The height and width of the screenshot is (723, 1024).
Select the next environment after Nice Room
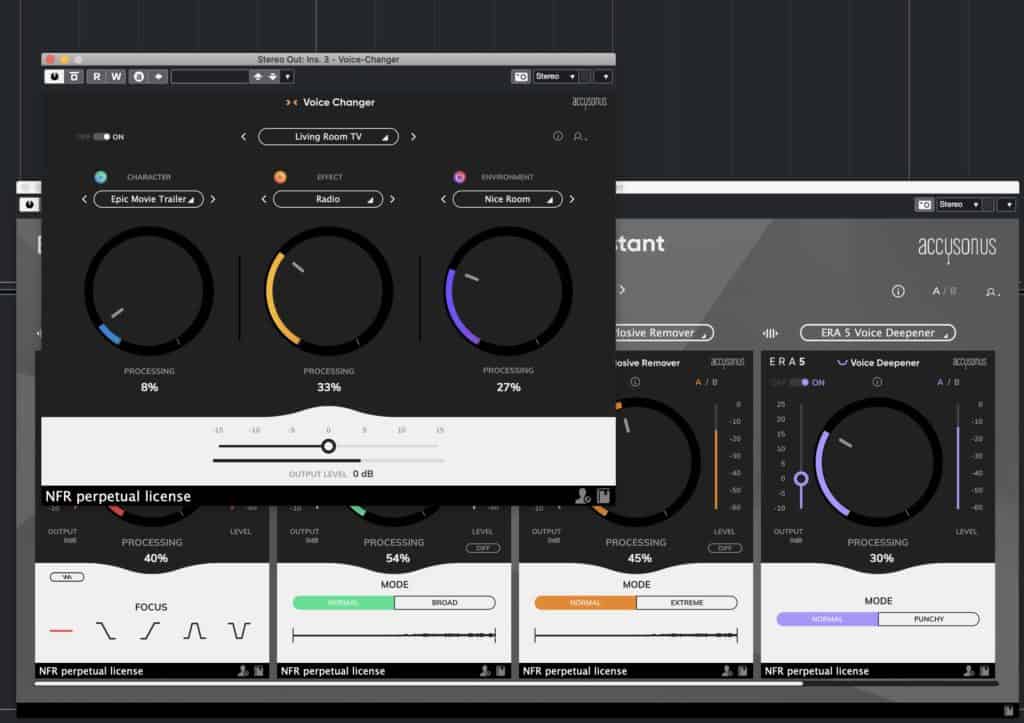571,199
